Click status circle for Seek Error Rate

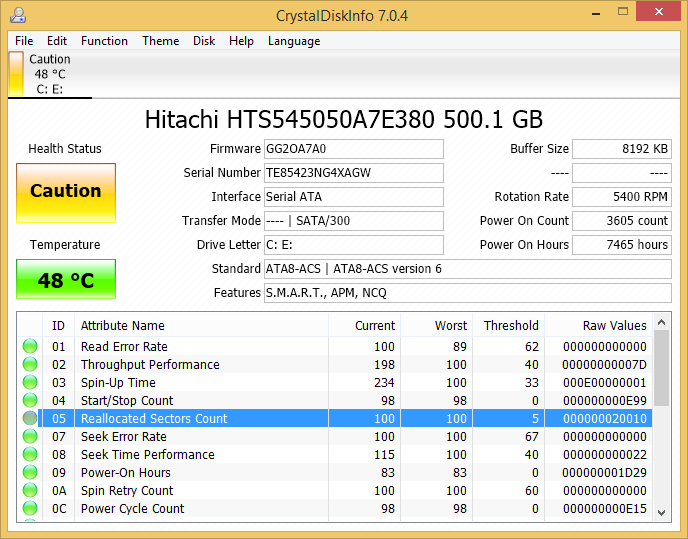(x=30, y=436)
